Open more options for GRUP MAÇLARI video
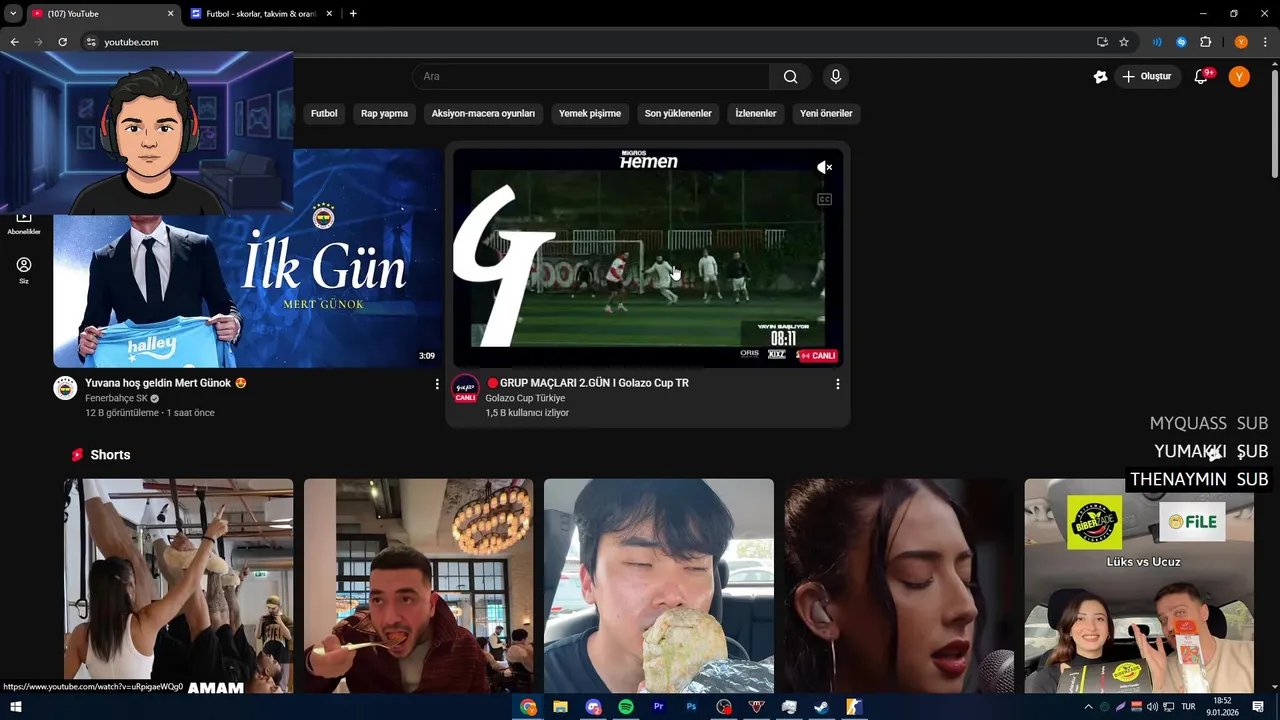The image size is (1280, 720). click(x=837, y=384)
